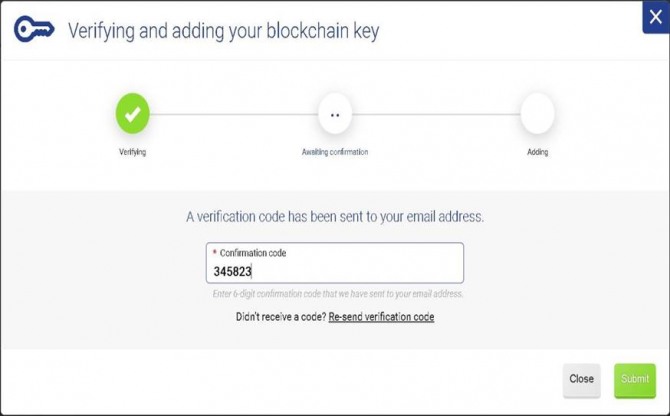Click the "Awaiting confirmation" step label
The image size is (670, 416).
(x=335, y=152)
